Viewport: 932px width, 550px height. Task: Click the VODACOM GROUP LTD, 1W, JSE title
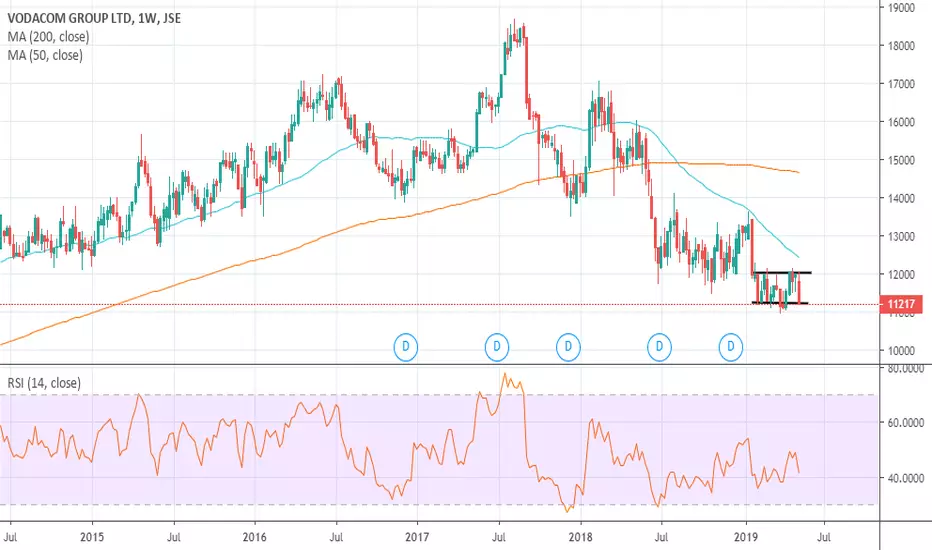point(95,18)
